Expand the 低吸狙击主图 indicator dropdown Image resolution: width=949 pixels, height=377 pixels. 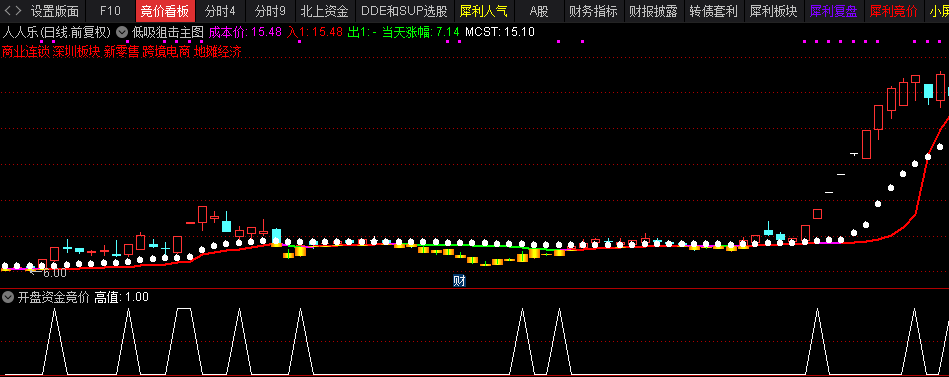pyautogui.click(x=122, y=32)
